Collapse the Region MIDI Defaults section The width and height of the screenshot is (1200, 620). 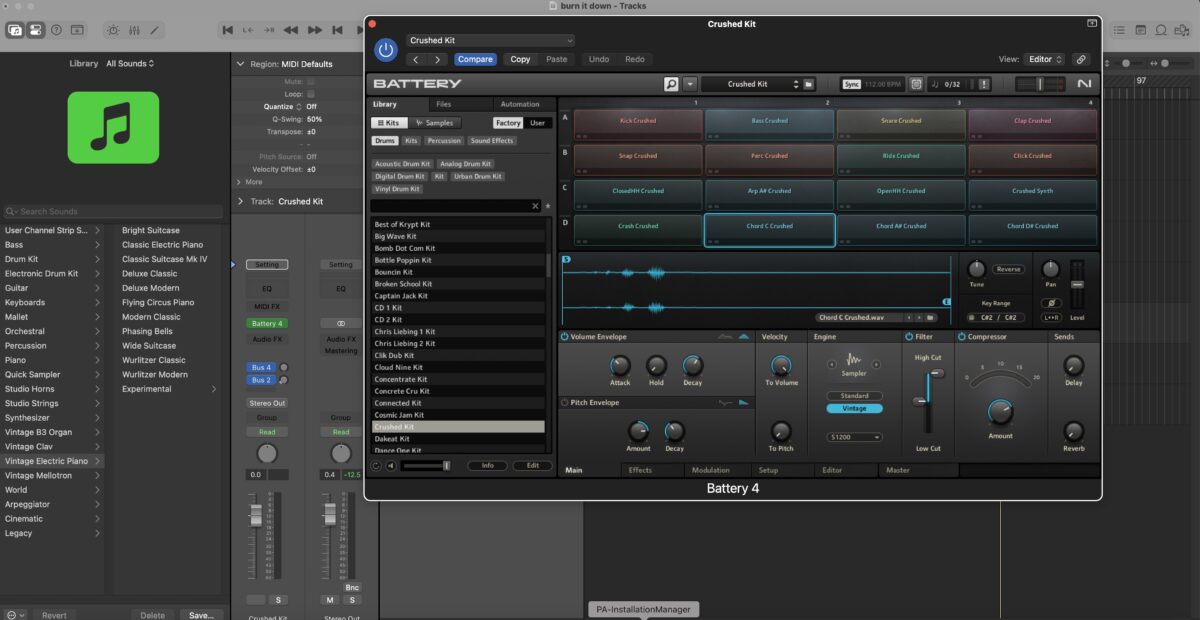tap(240, 64)
